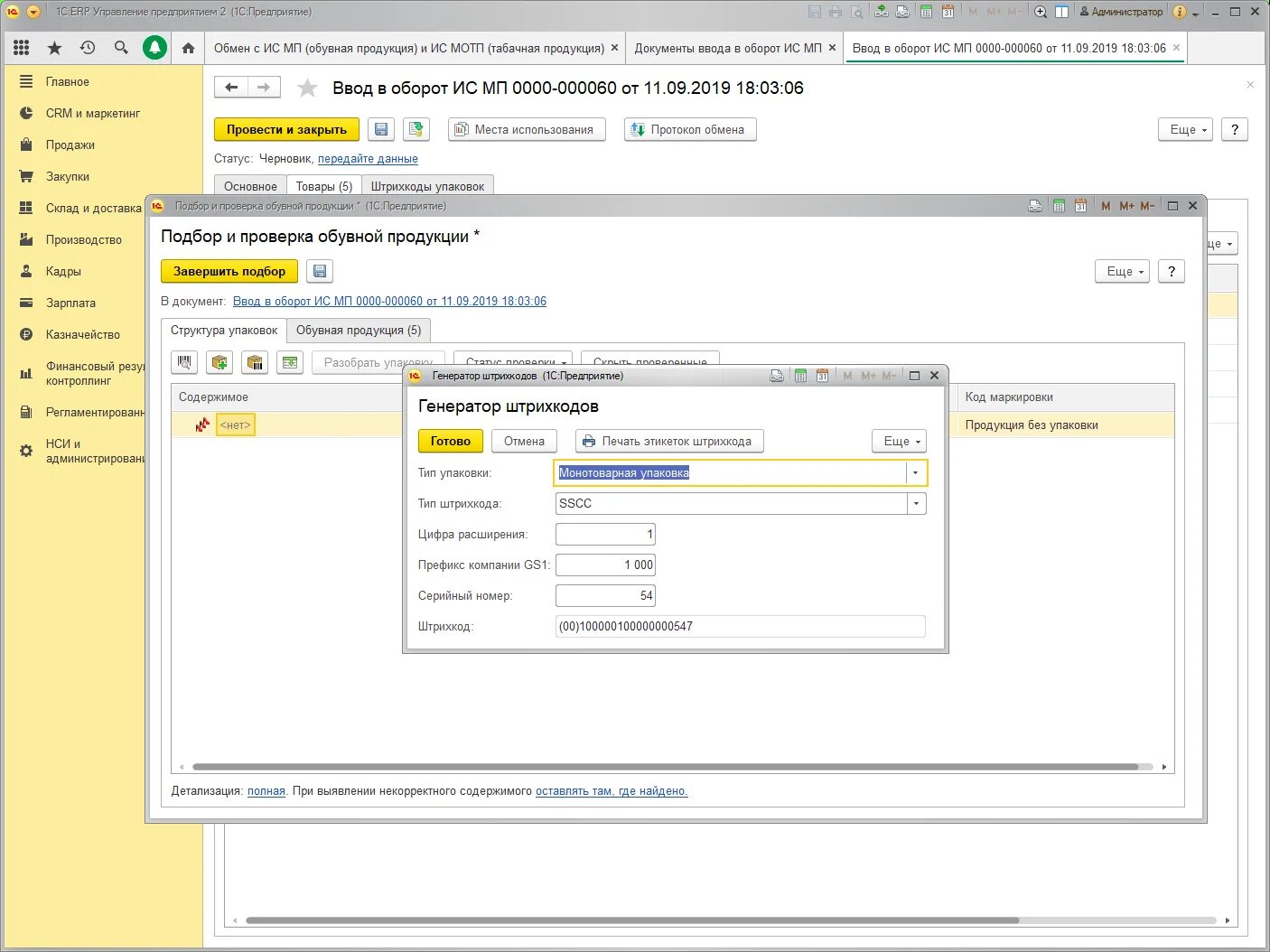Click the Штрихкод field

(741, 626)
